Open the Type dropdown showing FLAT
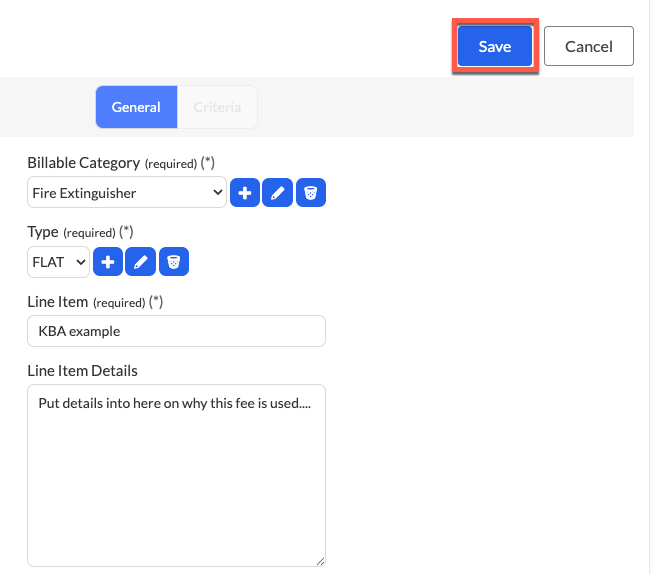Screen dimensions: 653x574 click(x=58, y=262)
